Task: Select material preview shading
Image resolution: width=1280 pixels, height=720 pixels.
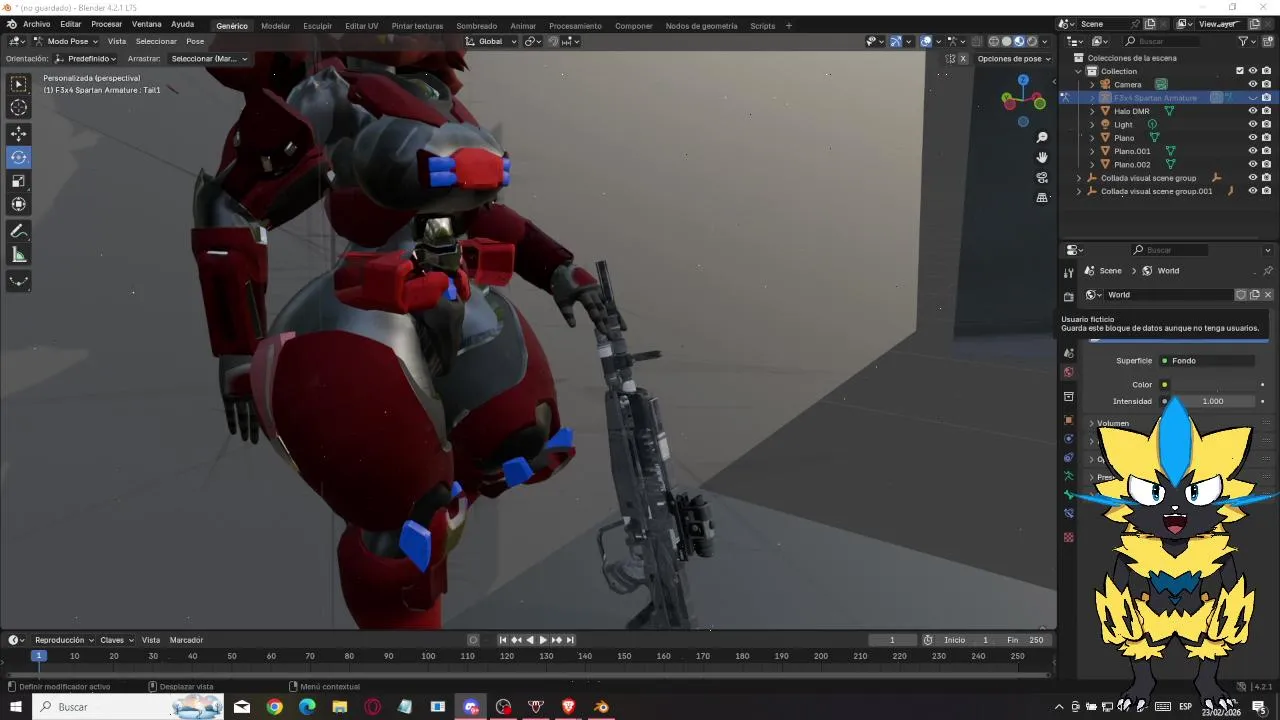Action: tap(1019, 41)
